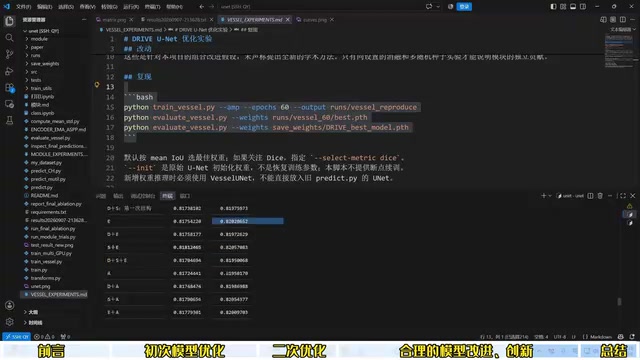Click the UTF-8 encoding in the status bar
640x360 pixels.
[560, 337]
